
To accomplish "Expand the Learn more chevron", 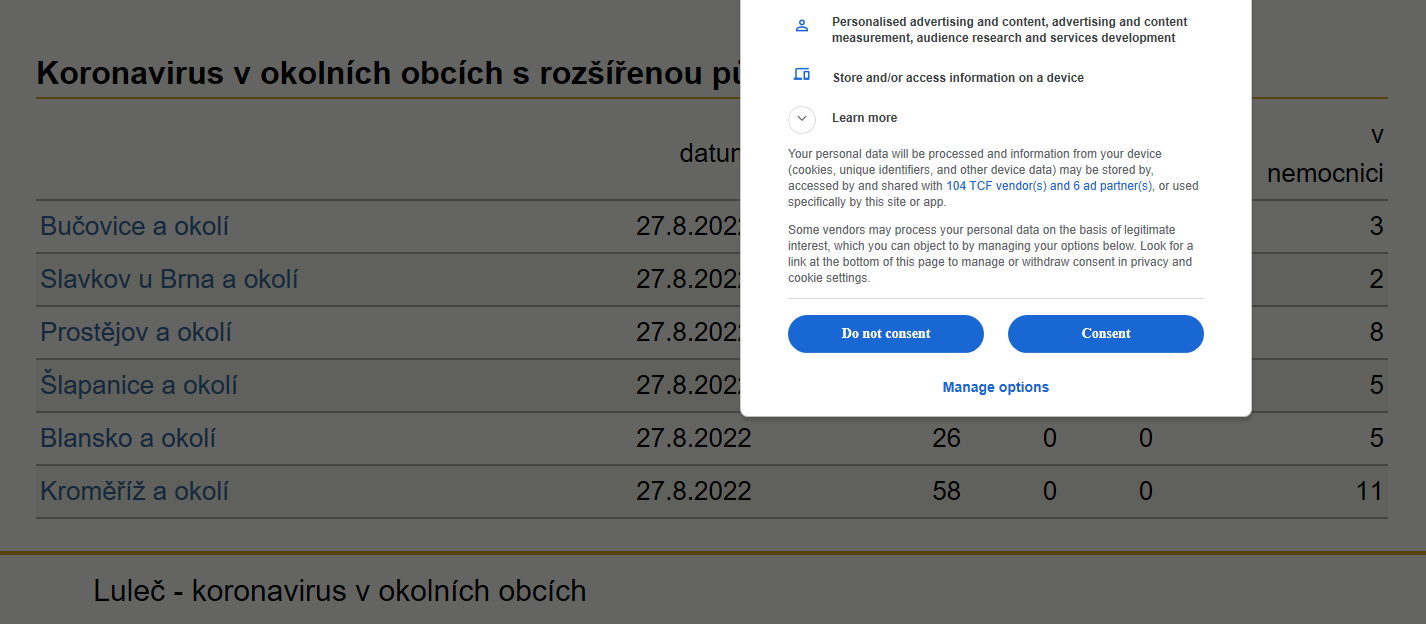I will pyautogui.click(x=802, y=119).
